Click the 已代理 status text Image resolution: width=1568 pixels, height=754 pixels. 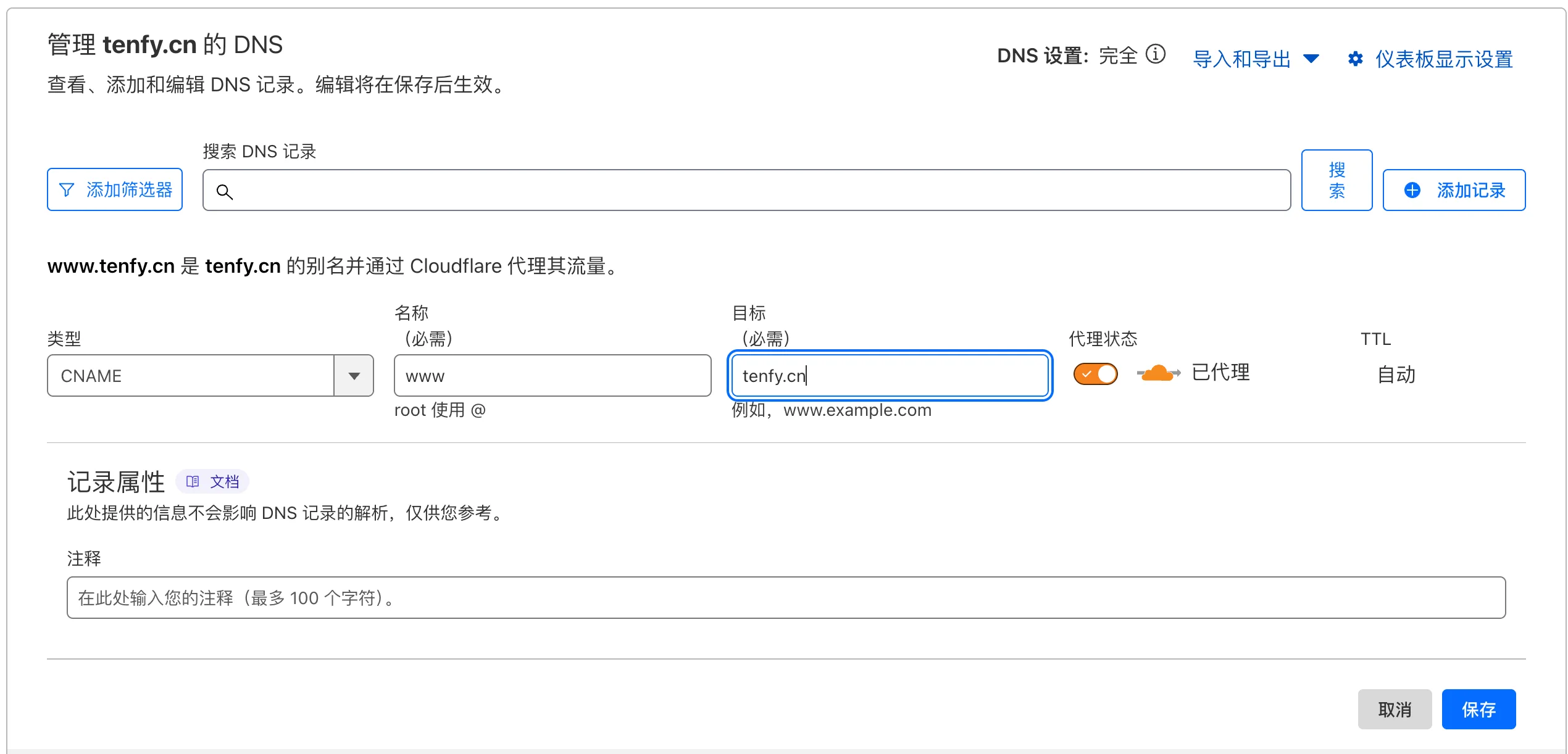pos(1220,373)
